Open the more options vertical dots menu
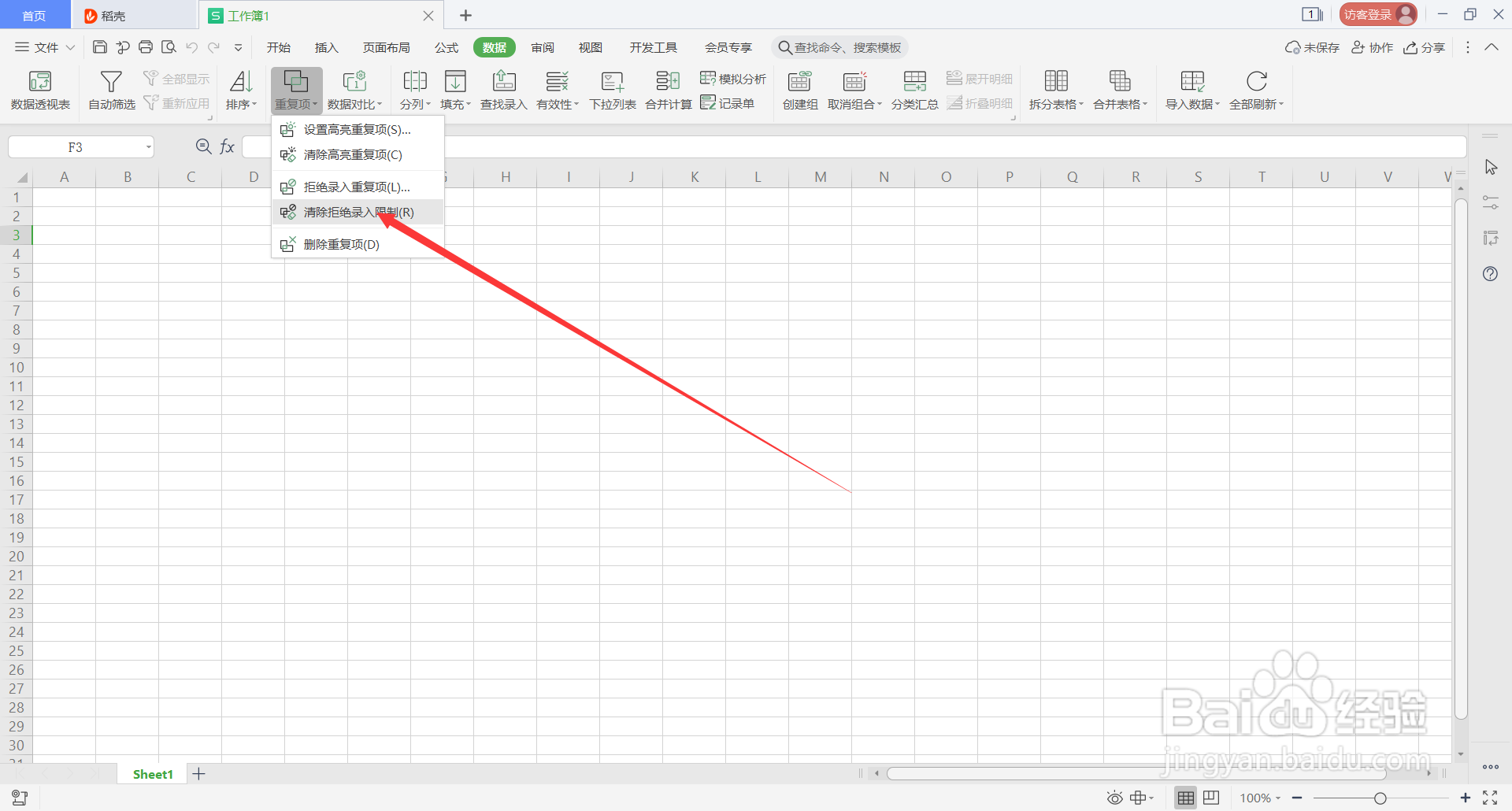This screenshot has height=811, width=1512. coord(1467,47)
